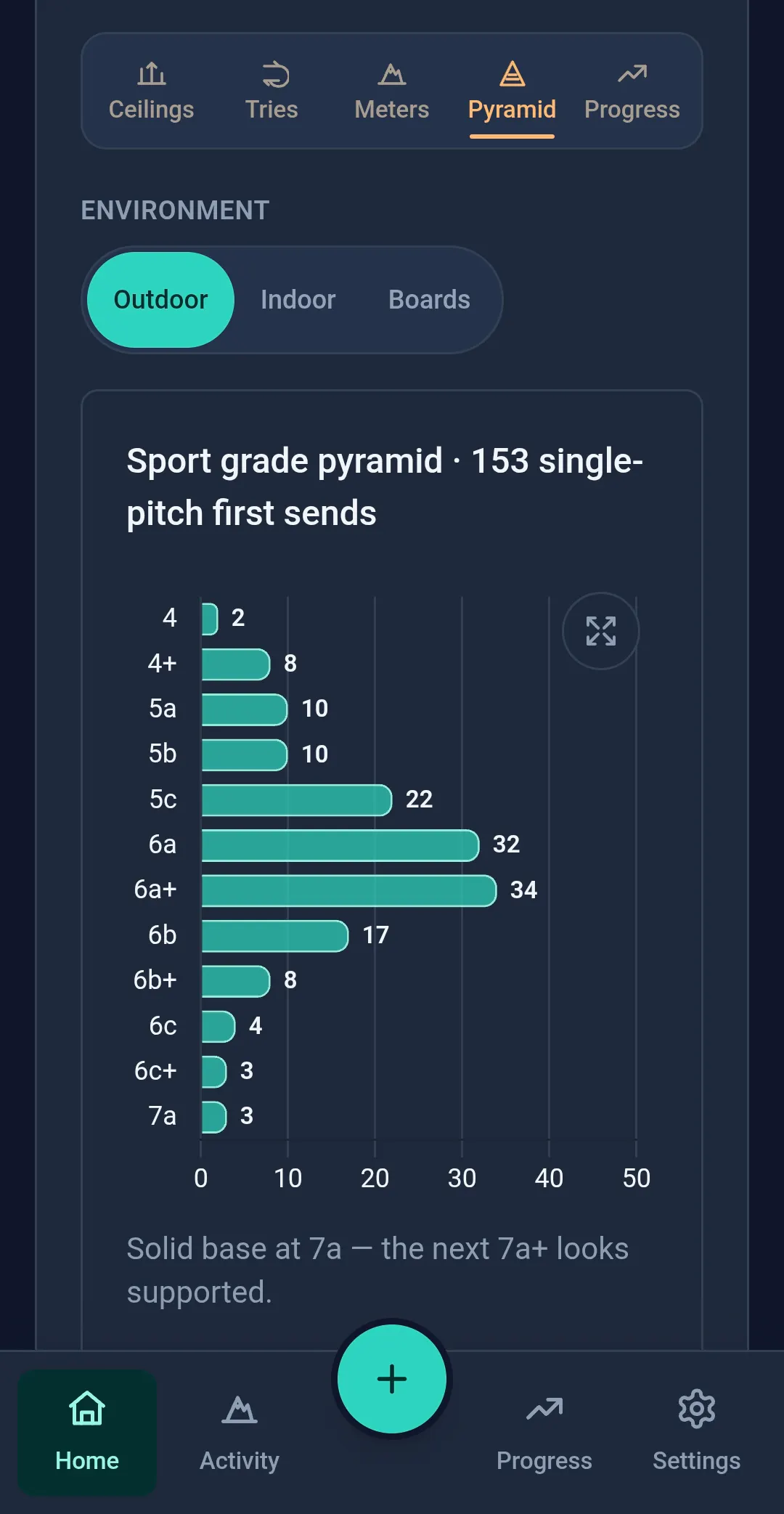Switch environment to Indoor
This screenshot has height=1514, width=784.
[x=298, y=300]
